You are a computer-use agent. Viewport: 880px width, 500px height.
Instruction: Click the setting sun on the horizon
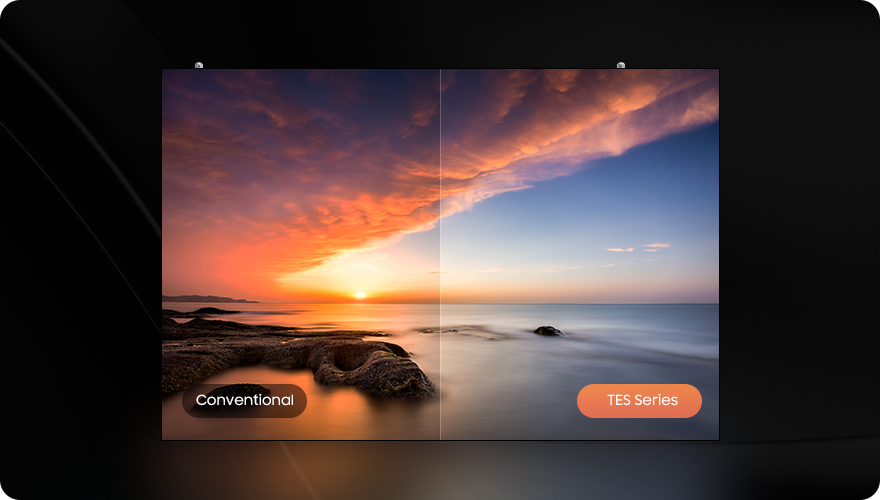(361, 294)
